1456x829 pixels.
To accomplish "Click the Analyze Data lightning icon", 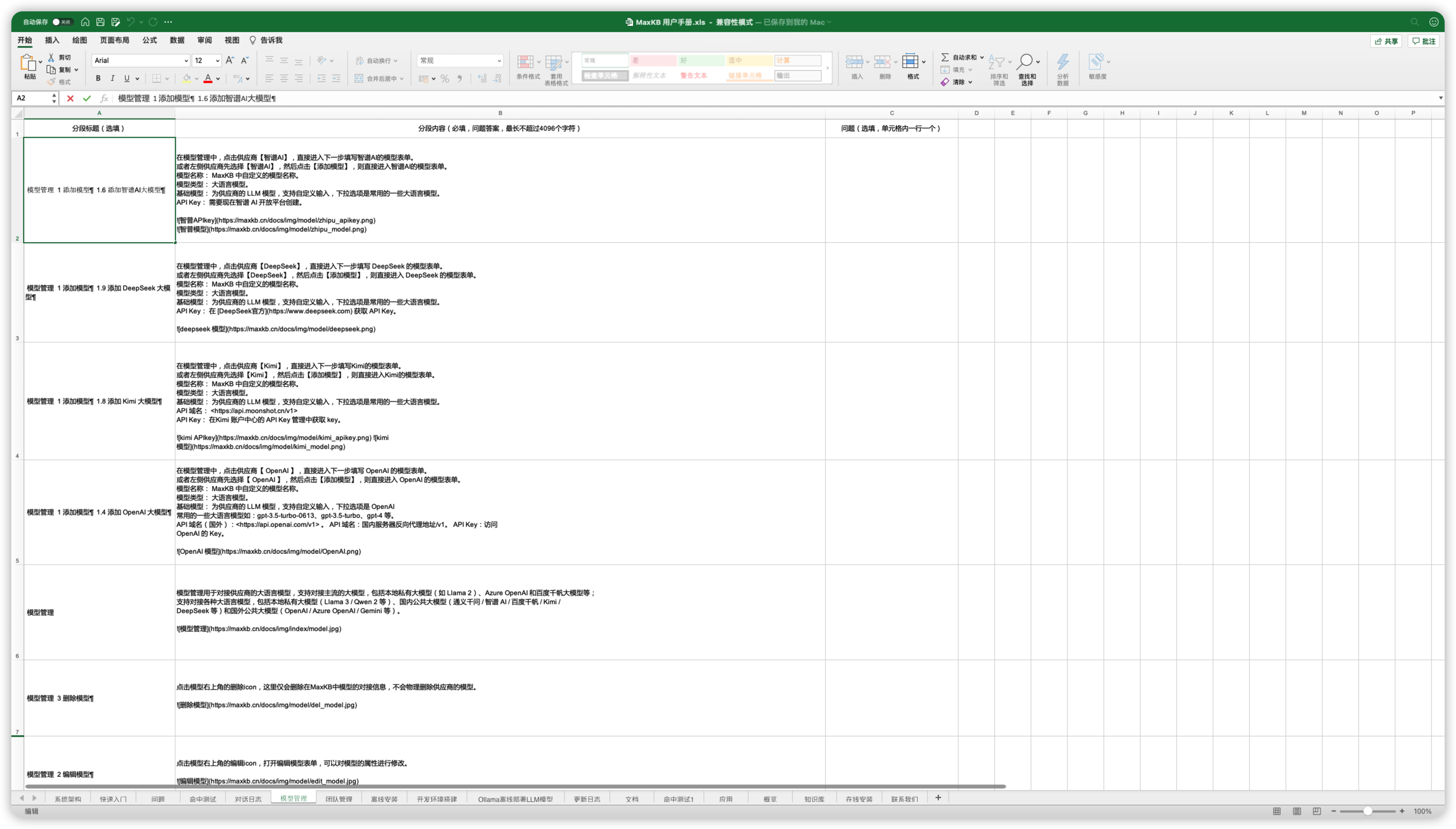I will coord(1062,62).
